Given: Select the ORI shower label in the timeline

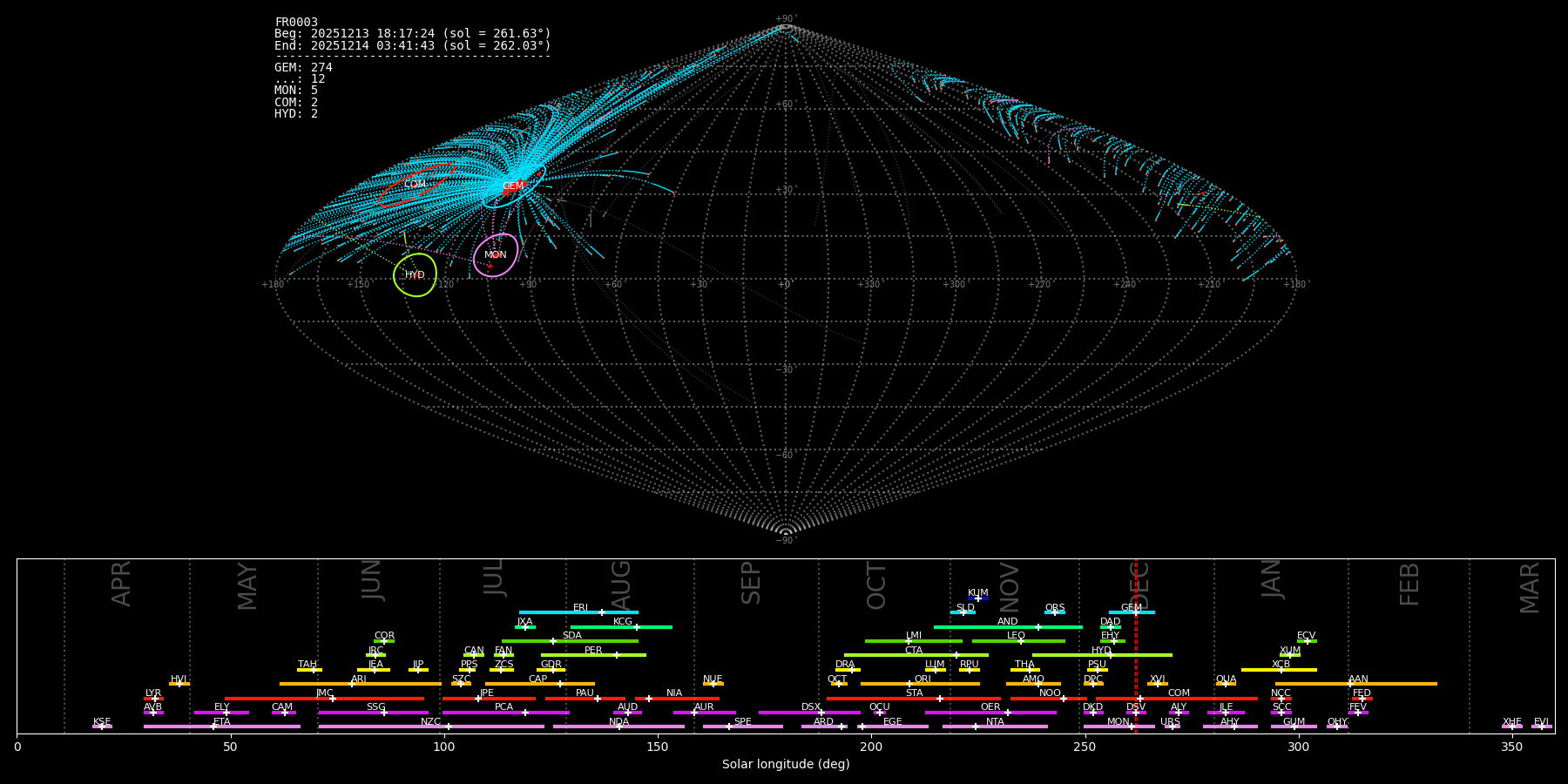Looking at the screenshot, I should [923, 679].
